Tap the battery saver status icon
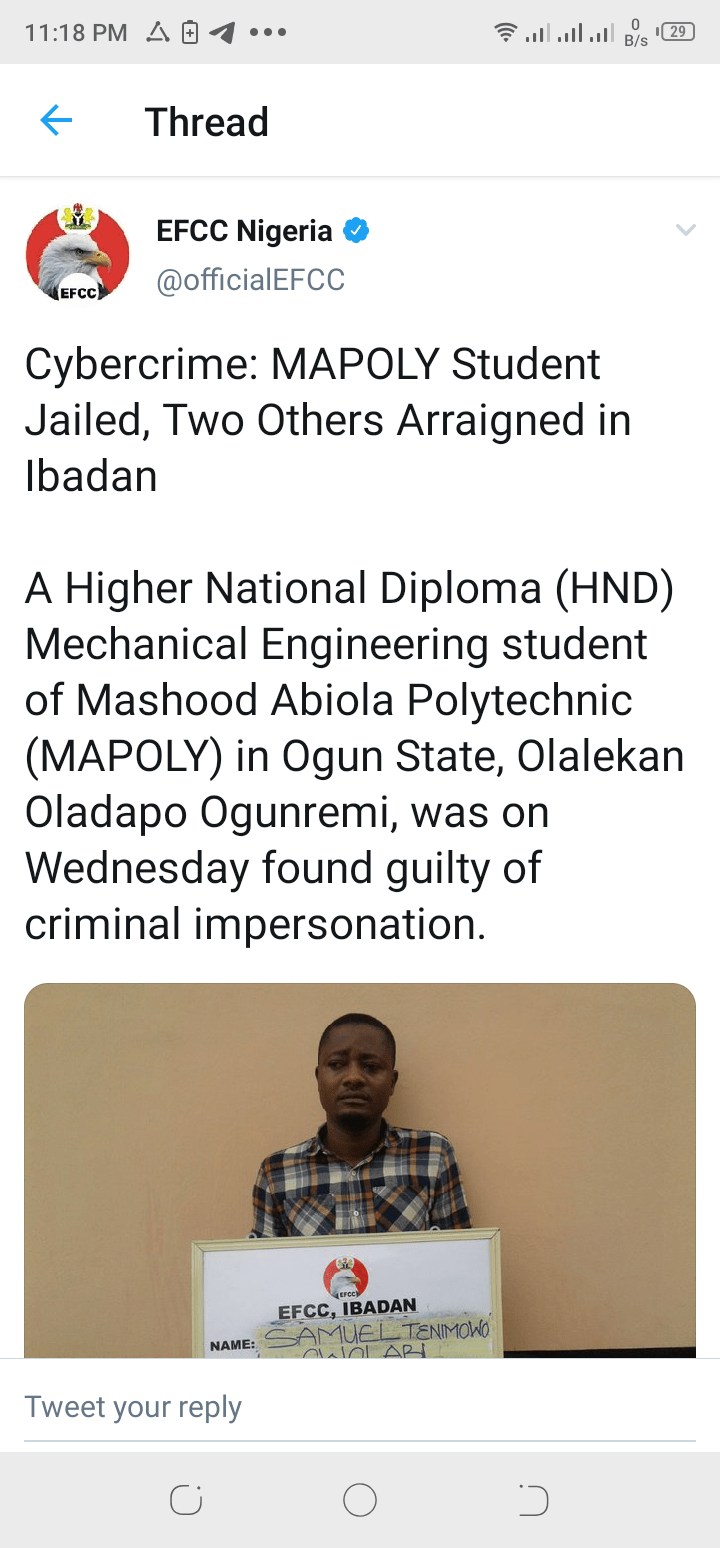Viewport: 720px width, 1548px height. (190, 32)
